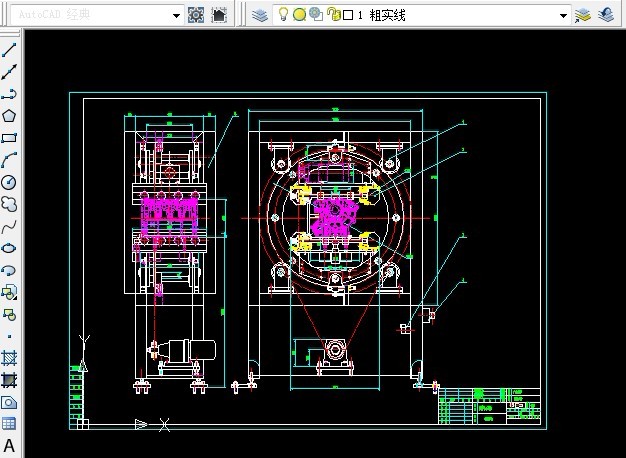
Task: Click the Multiline Text tool
Action: (9, 446)
